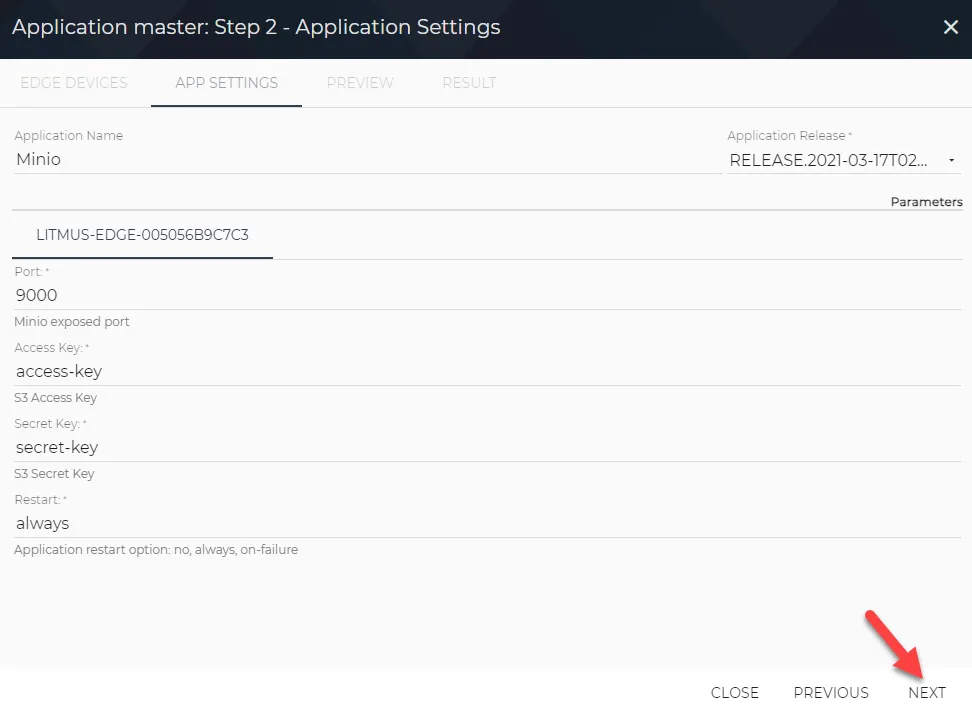
Task: Open the Application Release dropdown
Action: coord(843,160)
